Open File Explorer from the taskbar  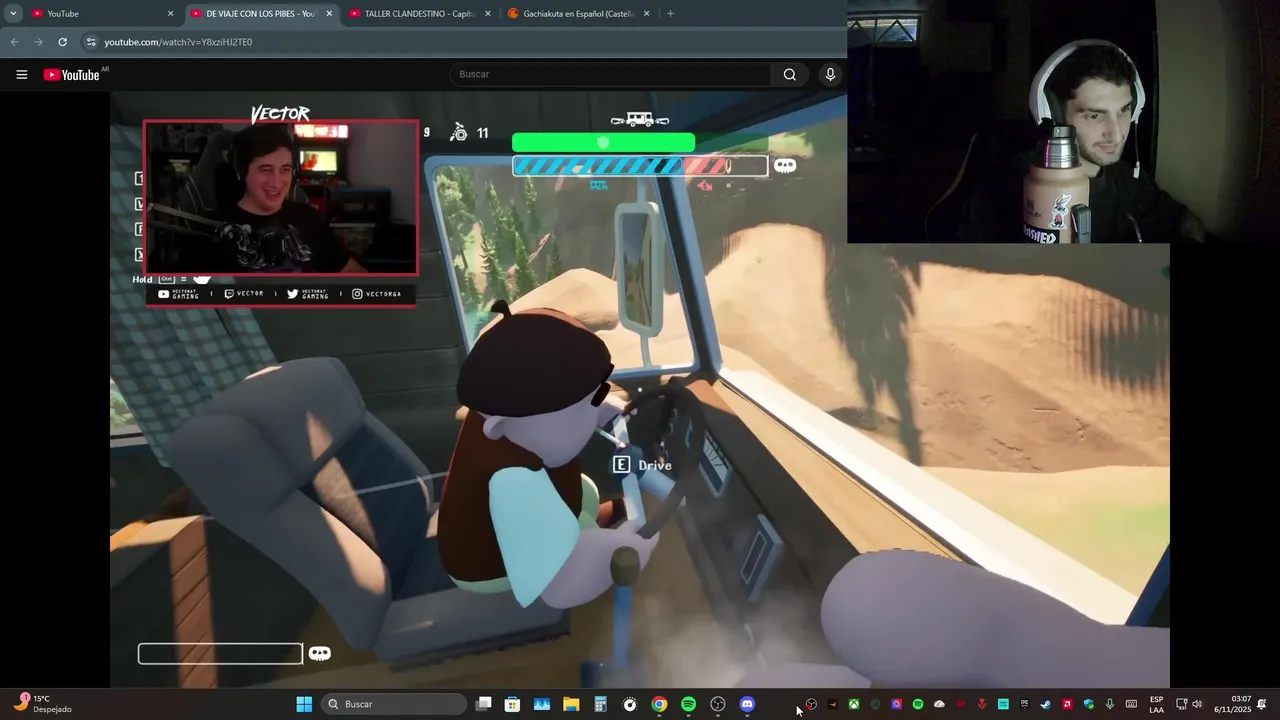pyautogui.click(x=571, y=704)
